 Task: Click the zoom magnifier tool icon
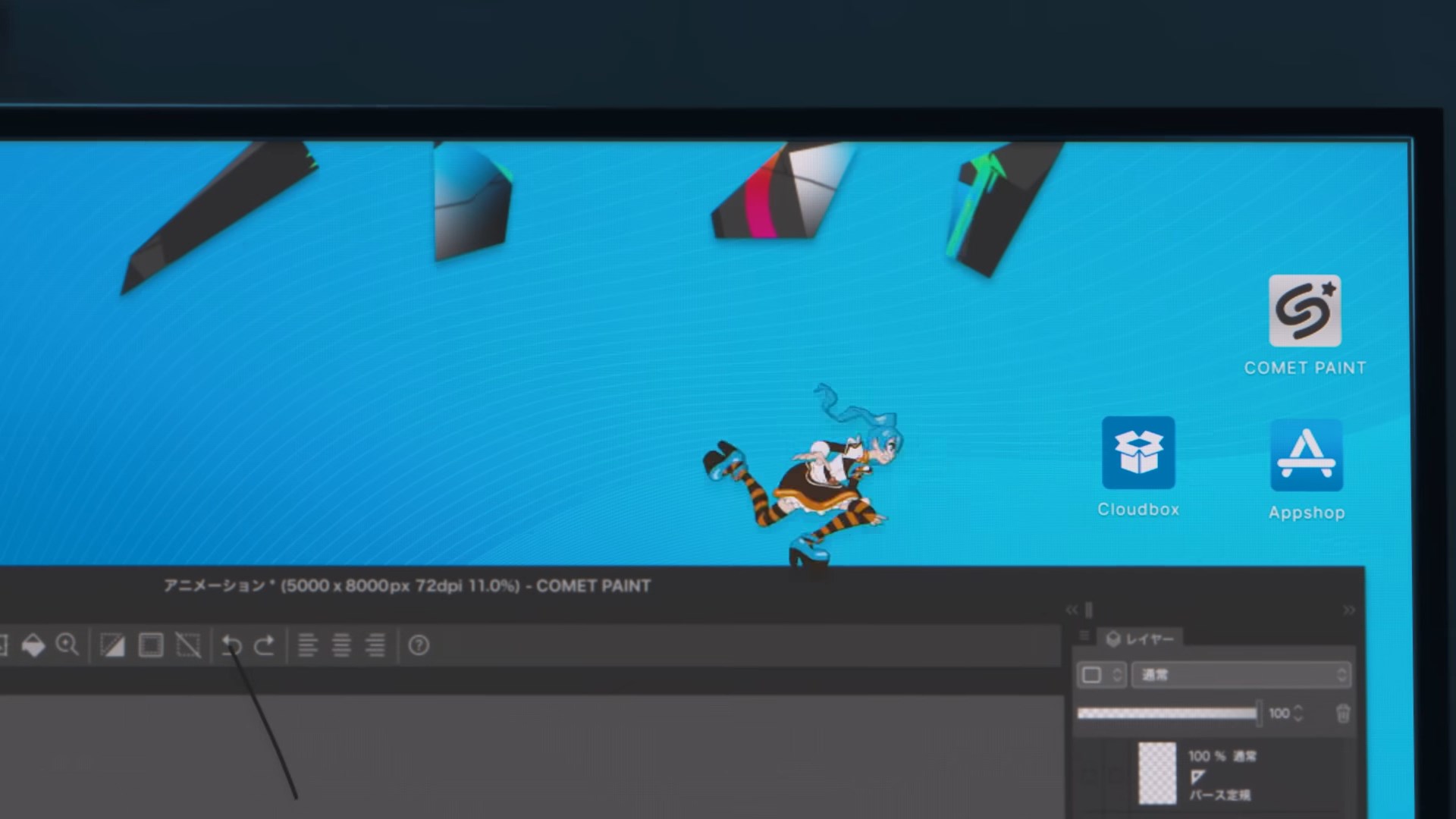[67, 645]
